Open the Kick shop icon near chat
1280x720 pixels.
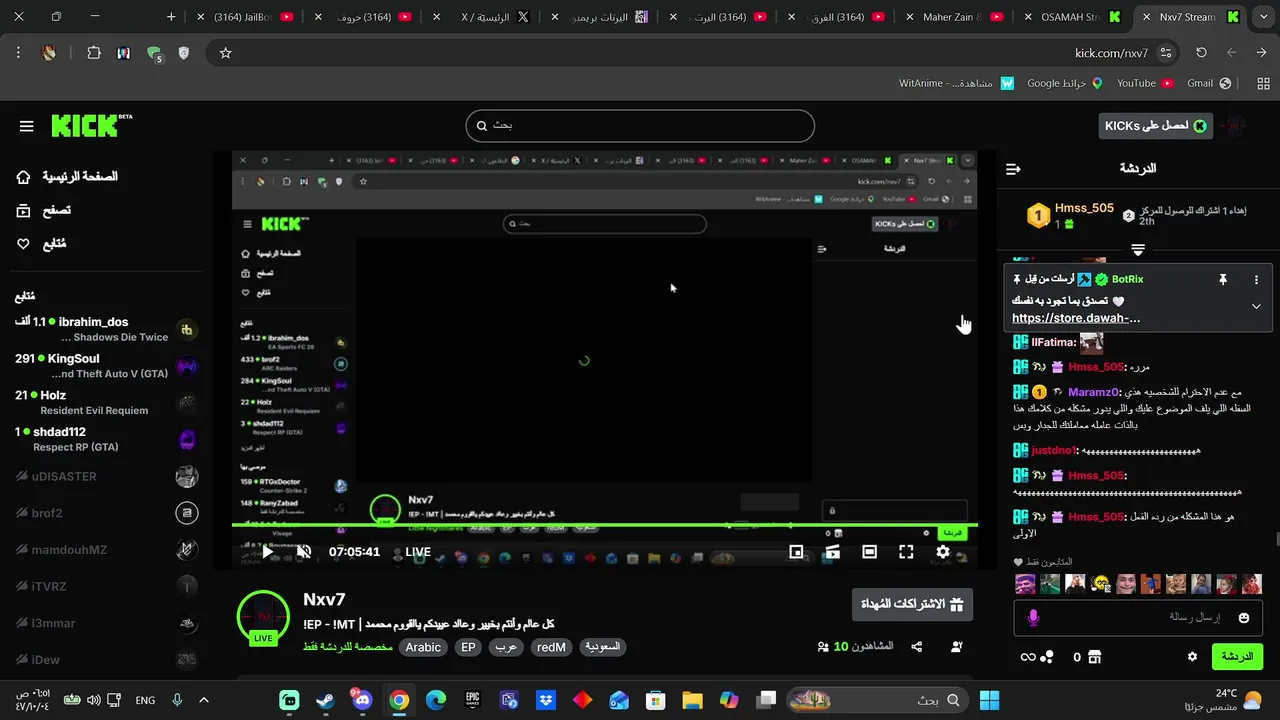tap(1095, 657)
